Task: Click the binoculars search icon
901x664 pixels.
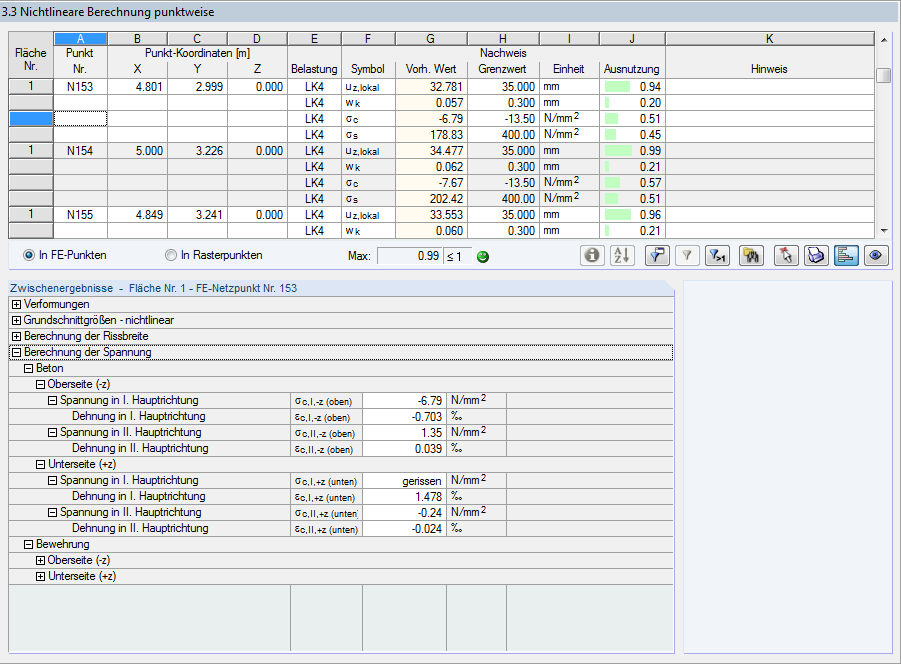Action: point(751,255)
